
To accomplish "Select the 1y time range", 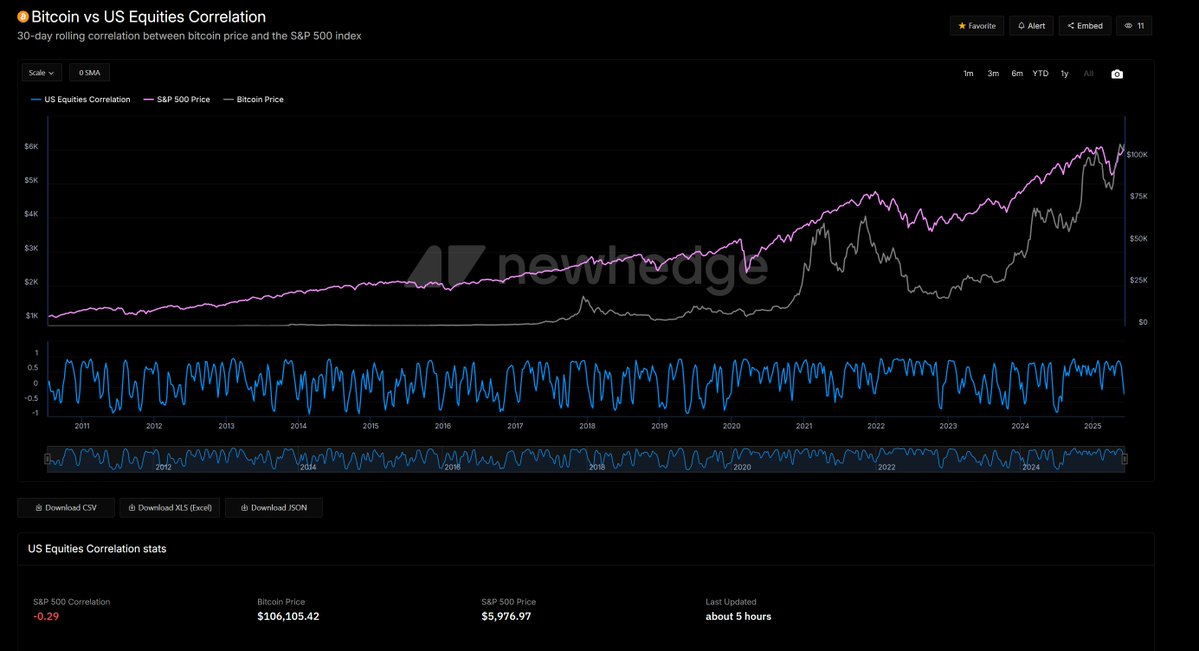I will tap(1064, 73).
